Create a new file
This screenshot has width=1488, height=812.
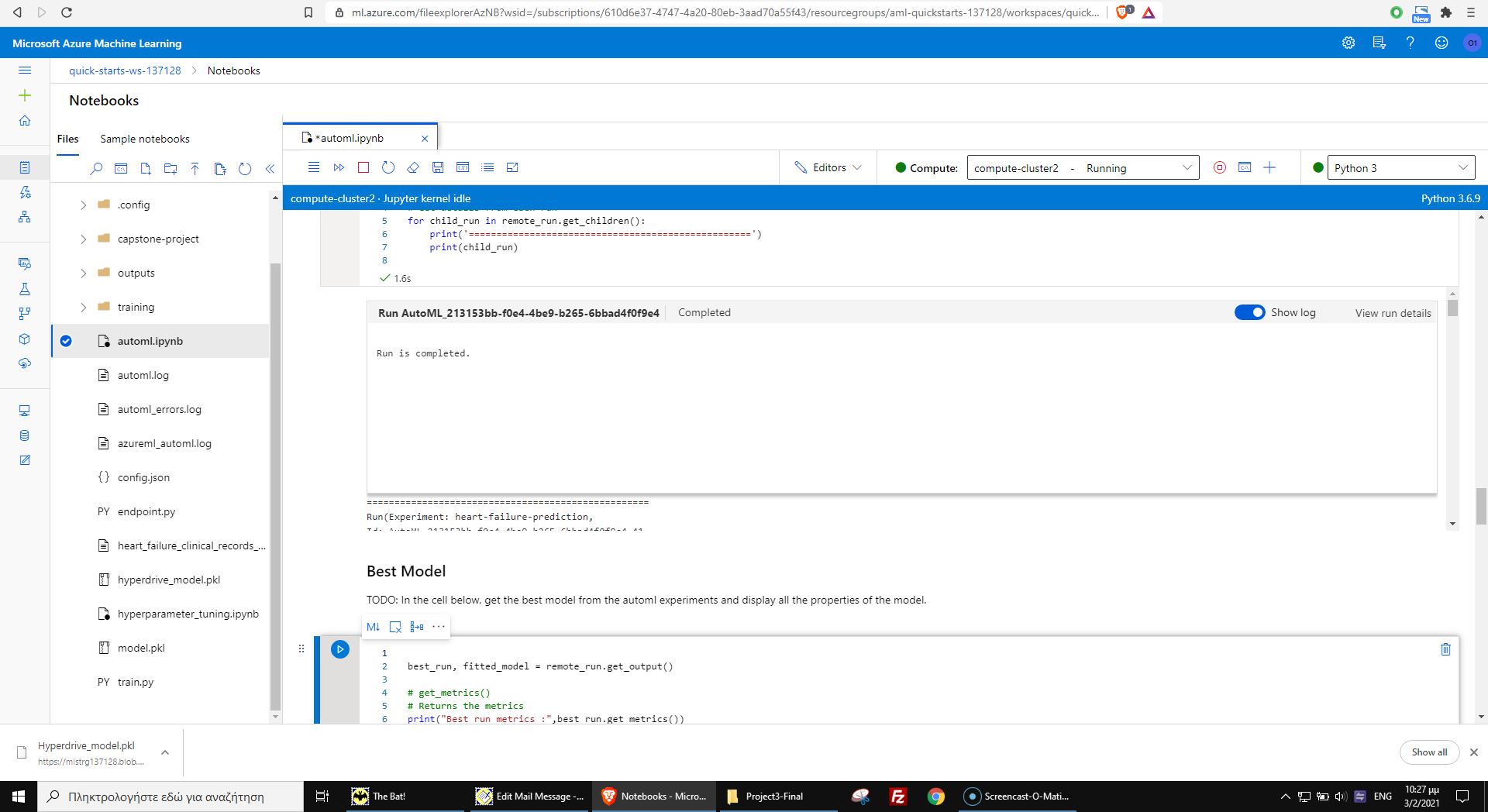coord(146,169)
